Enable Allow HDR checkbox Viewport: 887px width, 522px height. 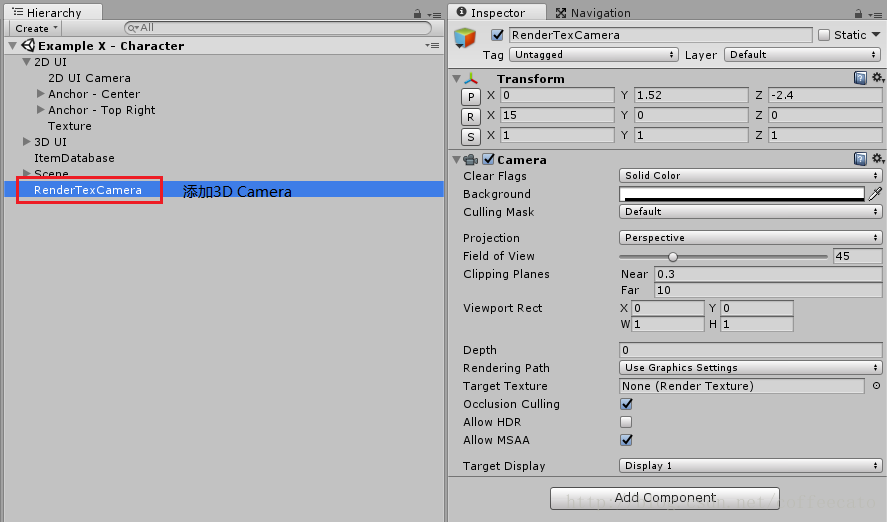tap(626, 422)
